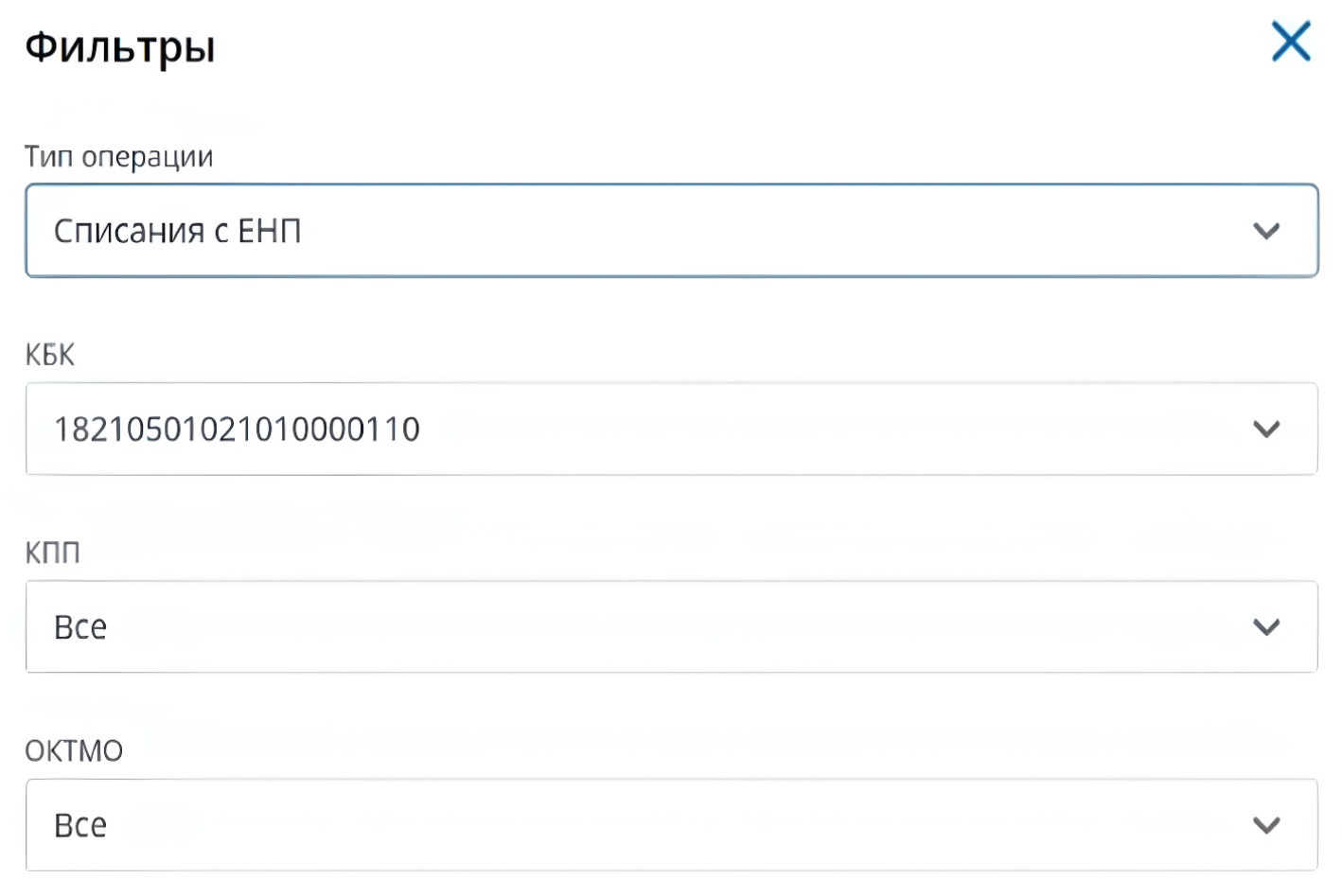Click the КПП field label
Image resolution: width=1342 pixels, height=896 pixels.
[x=52, y=553]
